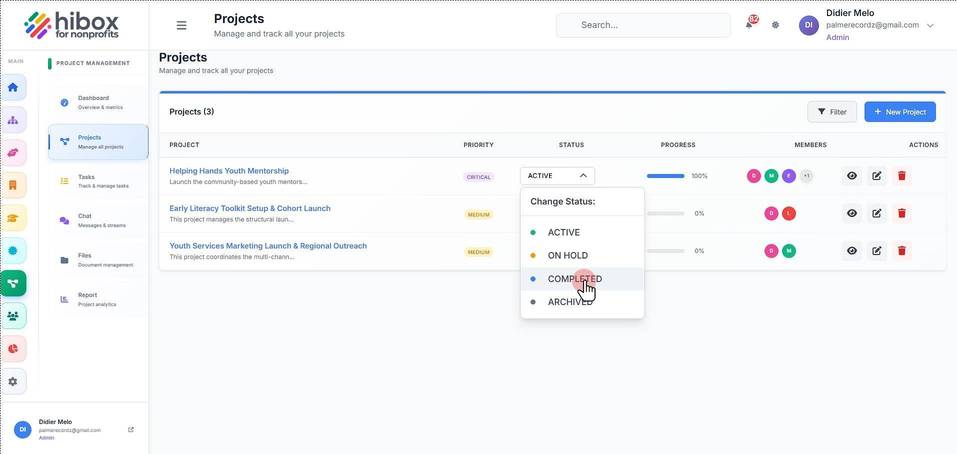View the Early Literacy Toolkit project eye icon
Image resolution: width=957 pixels, height=454 pixels.
point(852,214)
